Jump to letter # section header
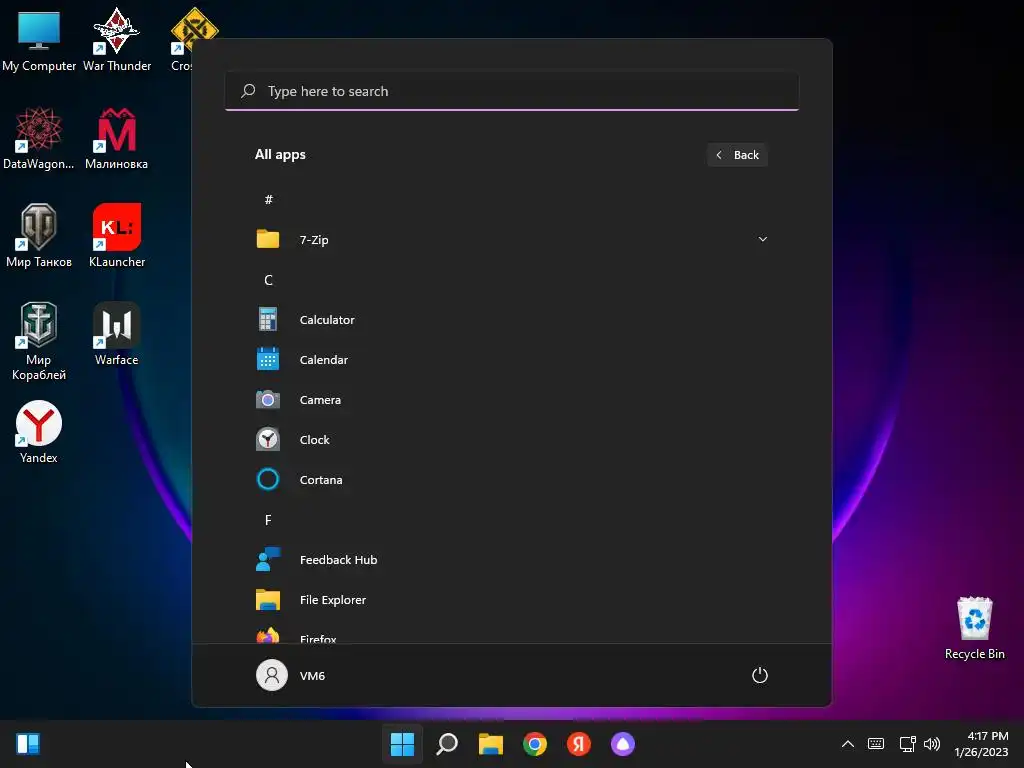1024x768 pixels. click(x=268, y=200)
